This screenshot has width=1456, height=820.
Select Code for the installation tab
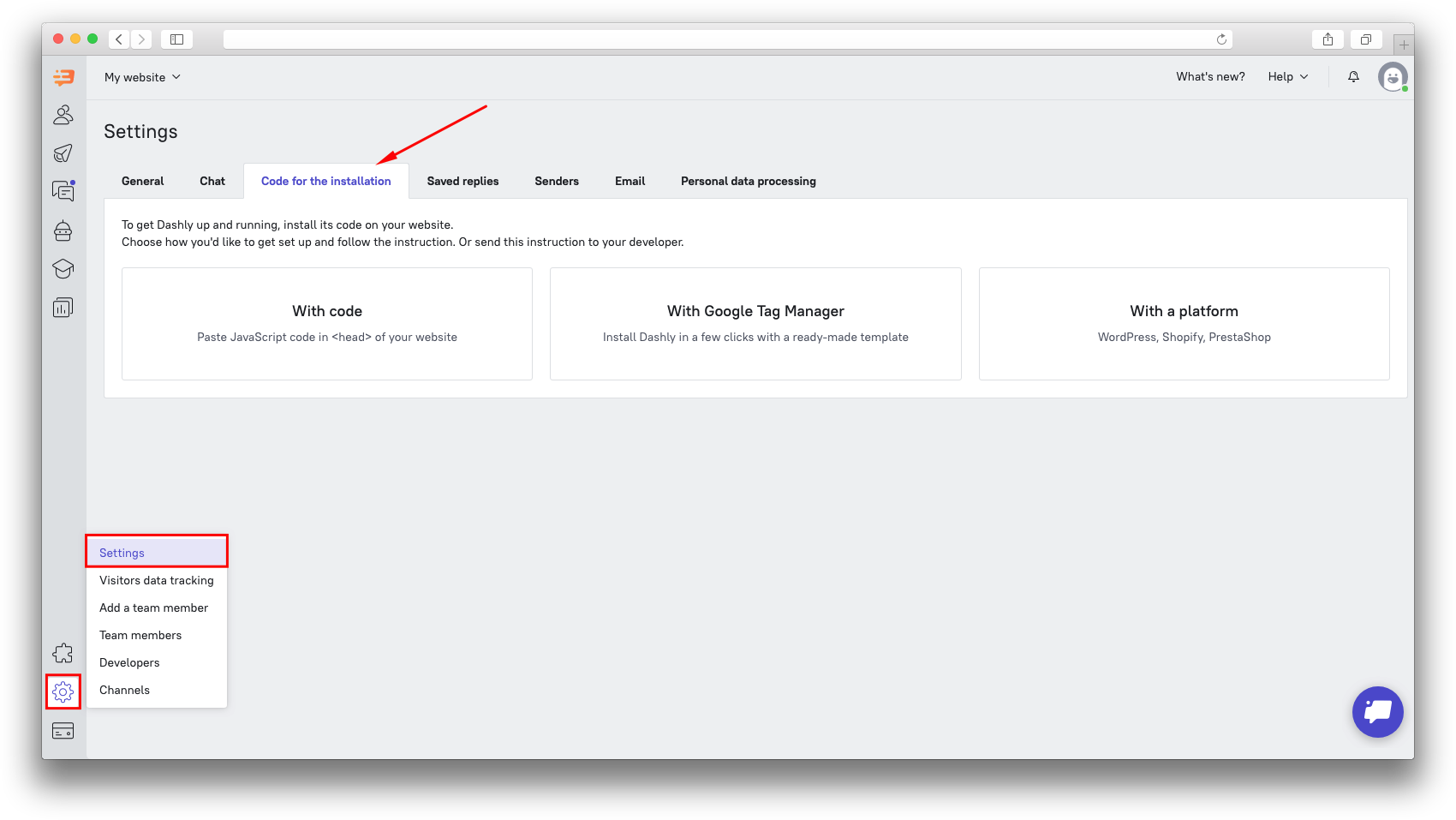pos(326,182)
